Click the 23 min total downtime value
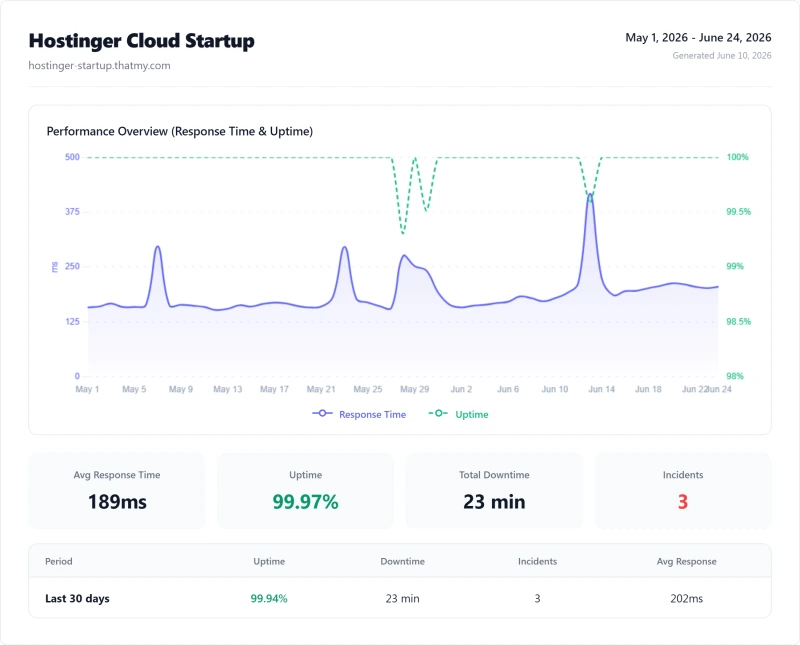This screenshot has height=645, width=800. tap(494, 502)
